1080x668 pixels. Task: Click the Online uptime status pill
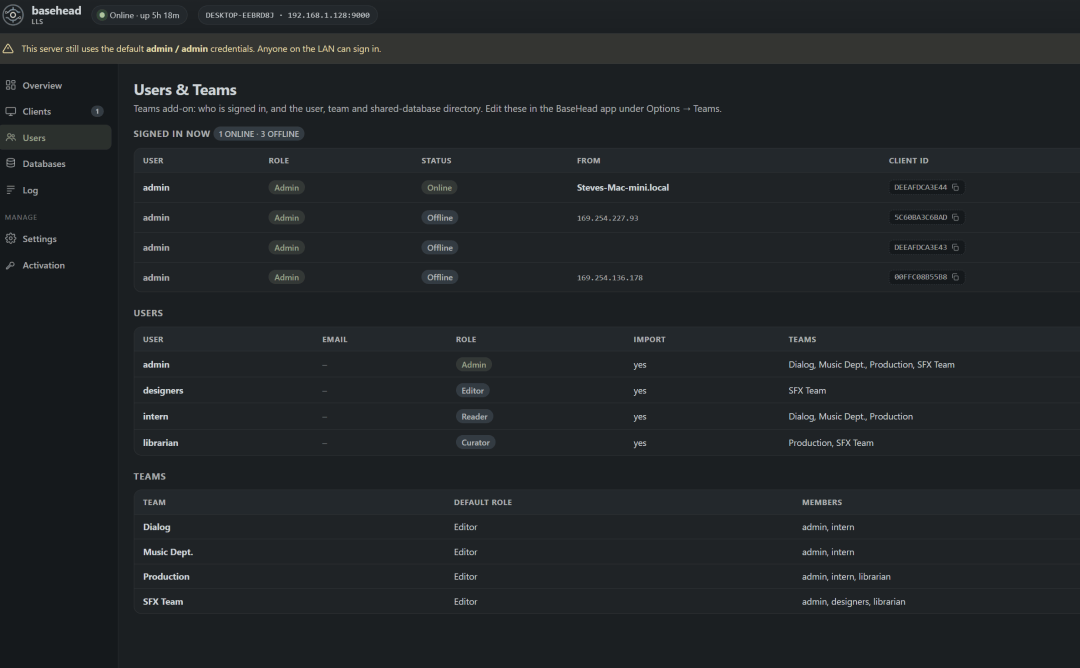click(139, 15)
